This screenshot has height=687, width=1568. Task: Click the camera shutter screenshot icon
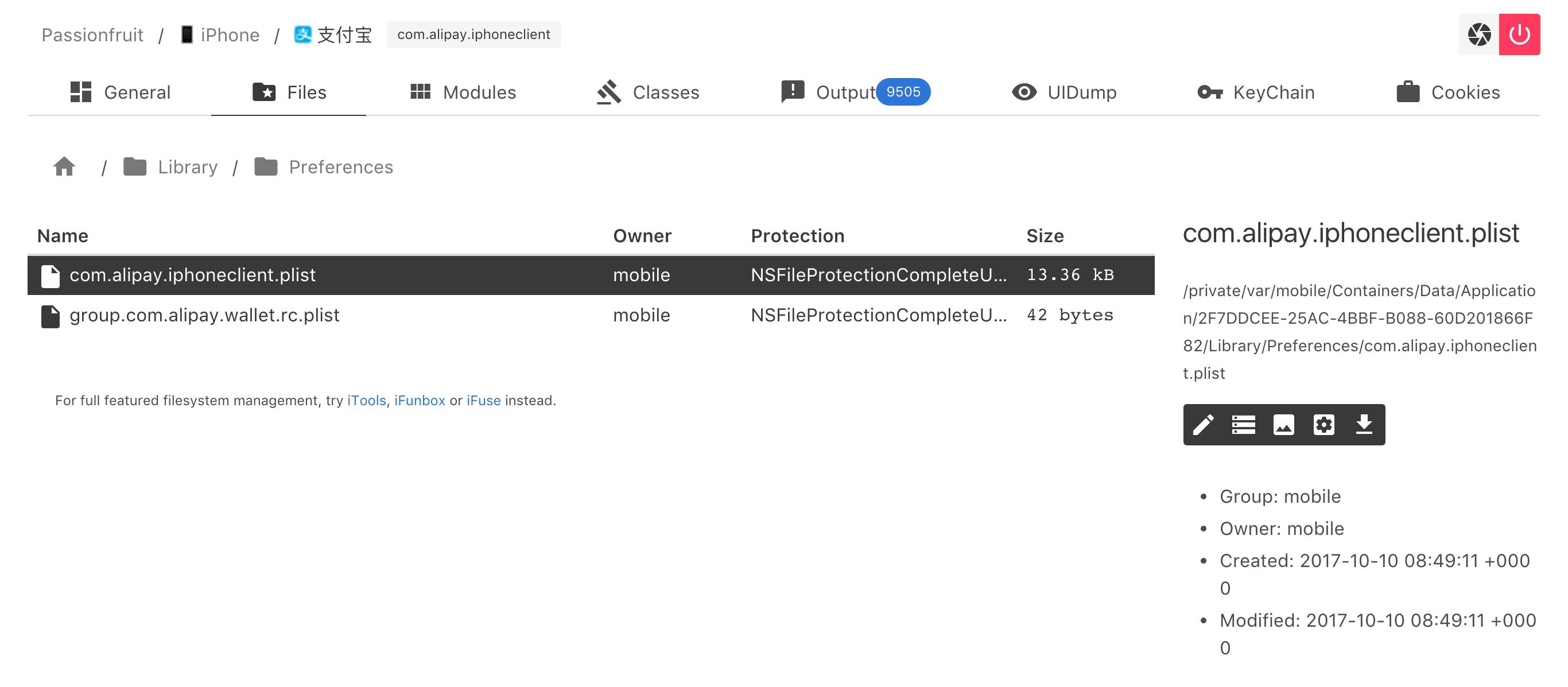[1478, 34]
